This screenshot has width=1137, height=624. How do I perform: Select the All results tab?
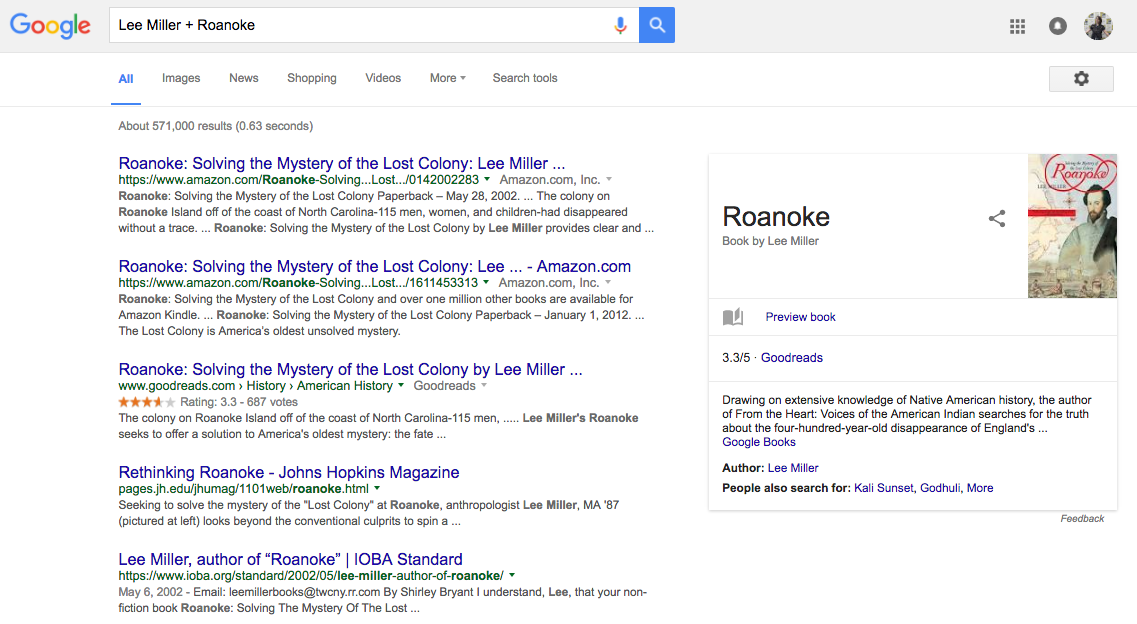coord(126,79)
